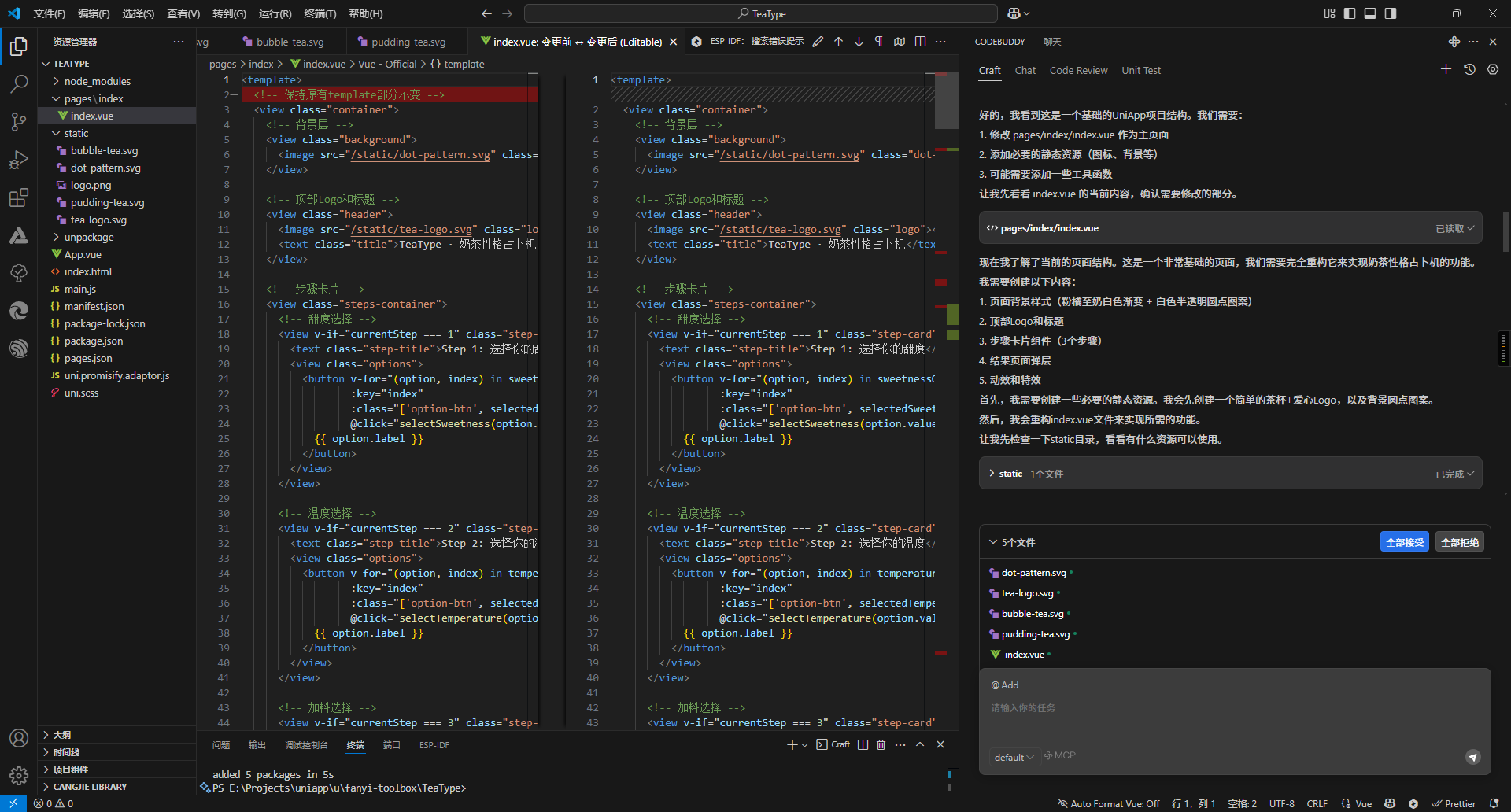Kill terminal with the trash icon

[x=881, y=744]
